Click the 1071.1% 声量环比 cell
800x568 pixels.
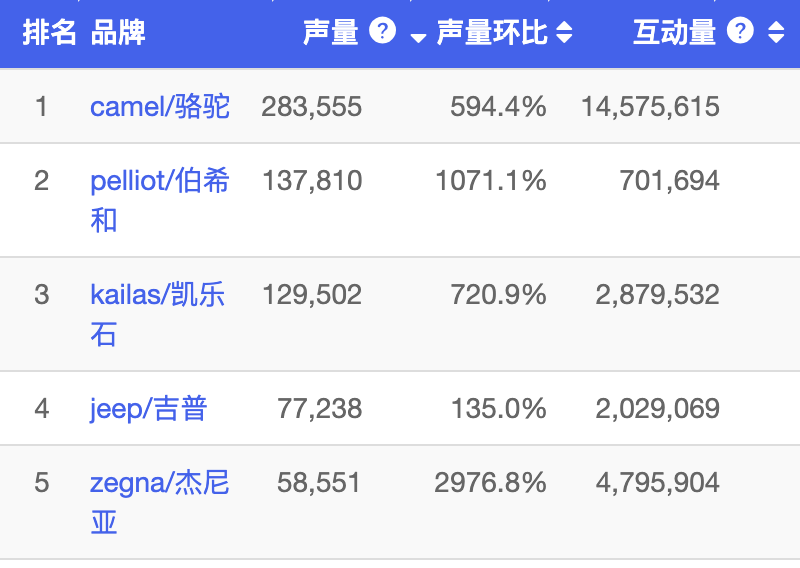491,181
